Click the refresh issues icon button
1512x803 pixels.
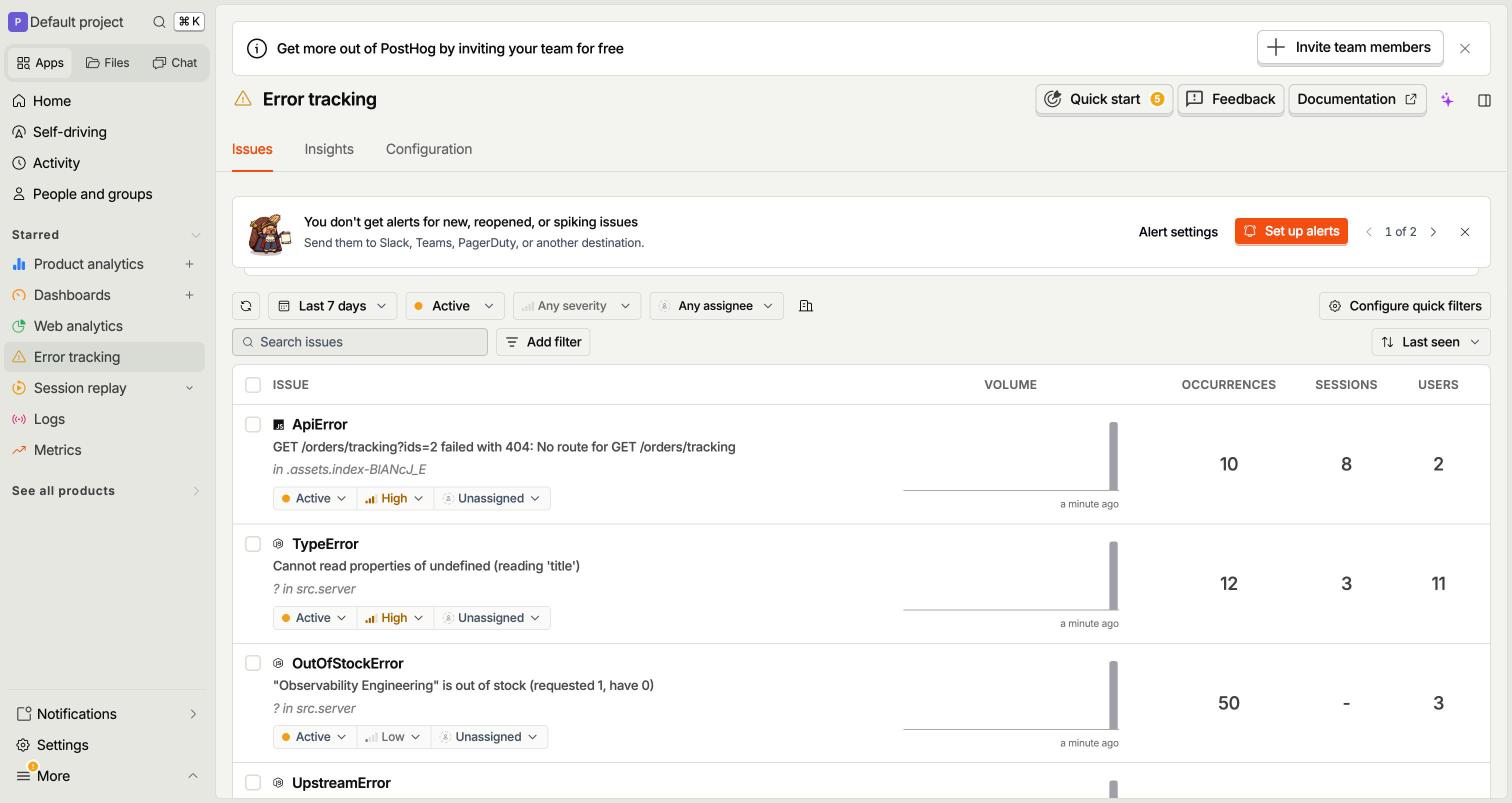[x=246, y=306]
